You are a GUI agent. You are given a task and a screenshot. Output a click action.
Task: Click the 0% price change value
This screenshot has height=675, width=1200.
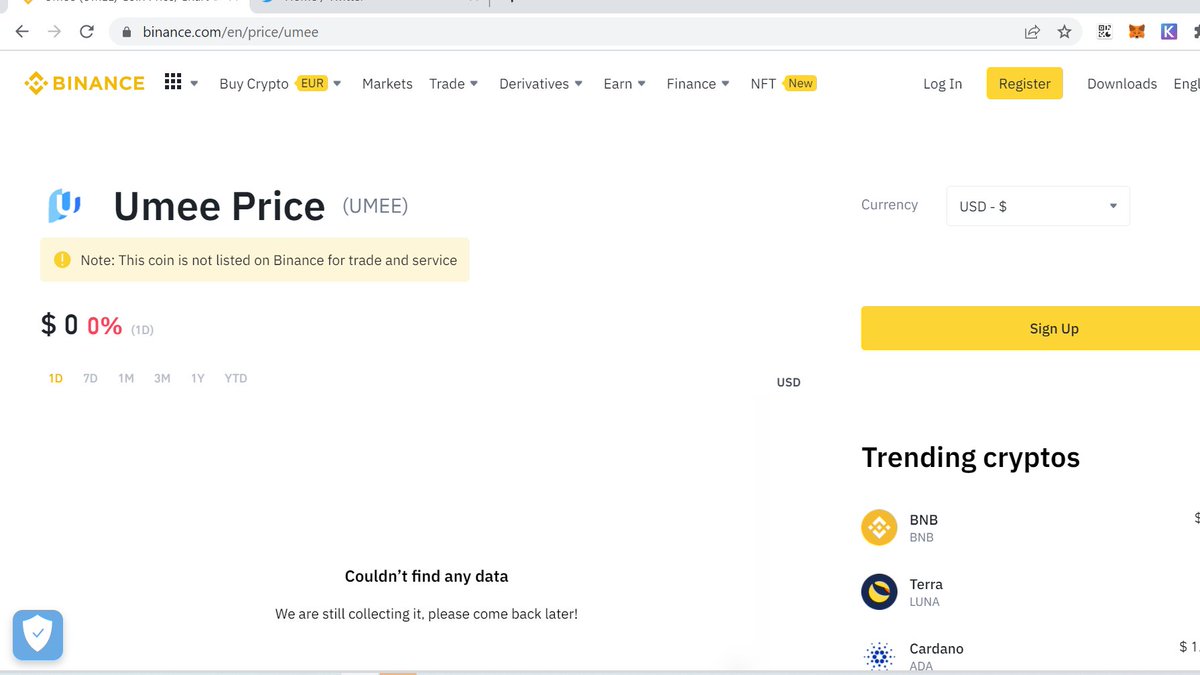(x=104, y=325)
